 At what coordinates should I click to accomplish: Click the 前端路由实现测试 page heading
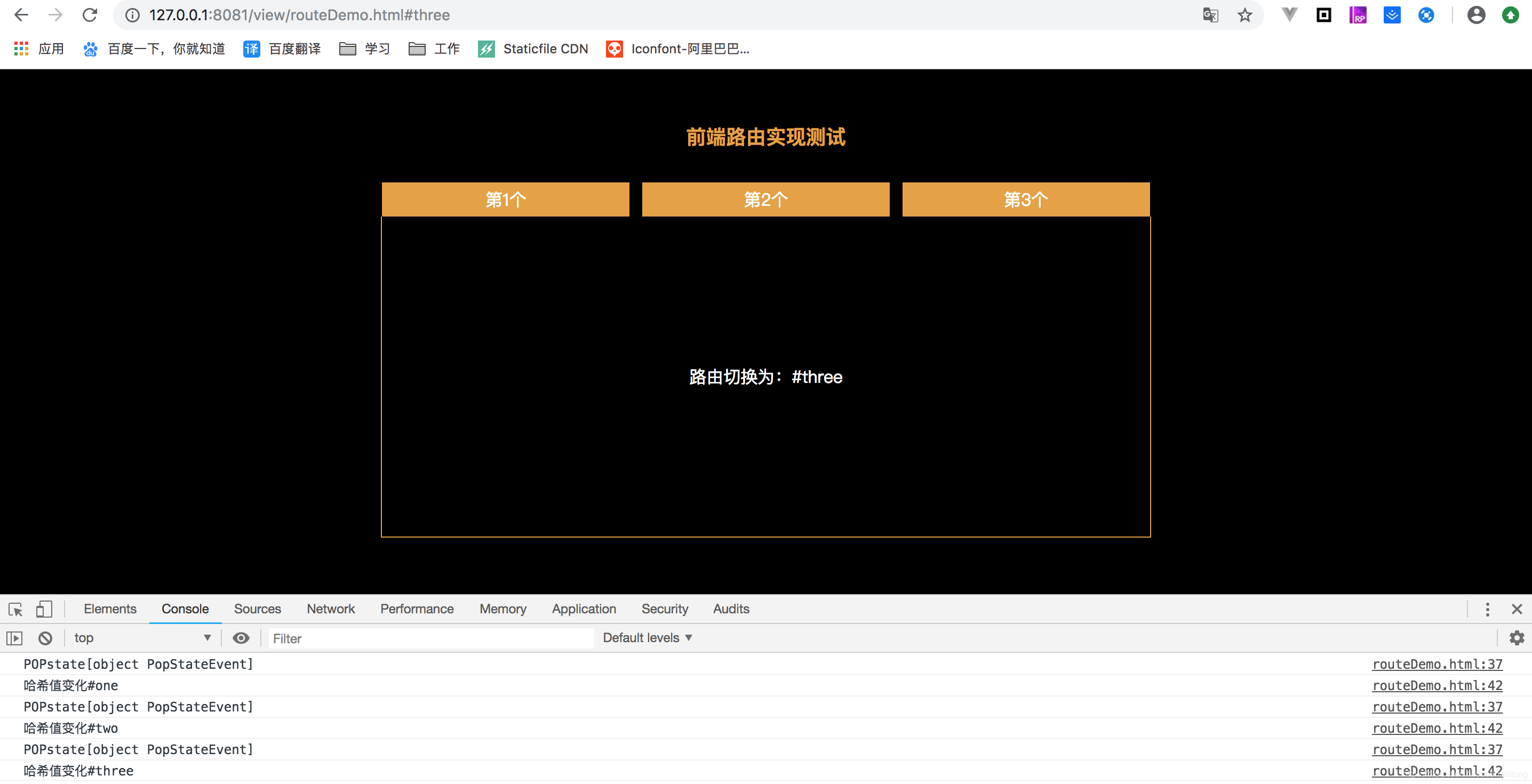pos(766,138)
